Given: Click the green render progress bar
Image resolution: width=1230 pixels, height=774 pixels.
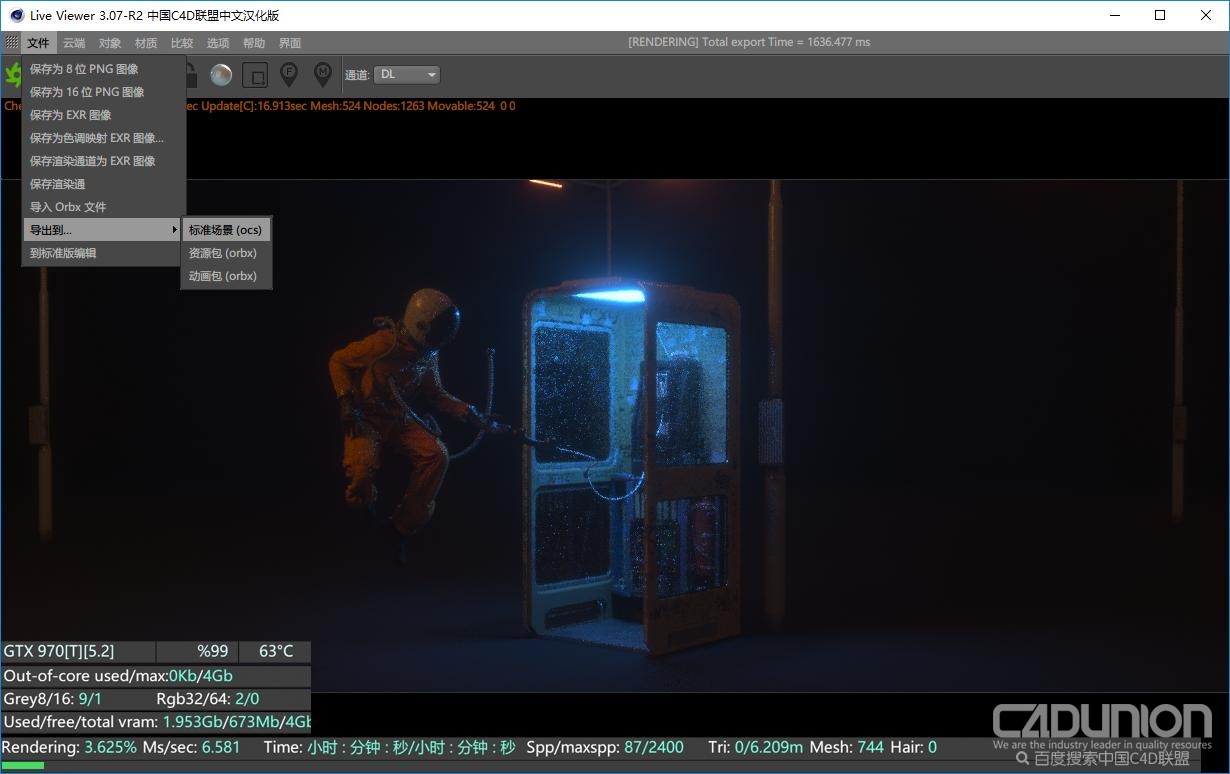Looking at the screenshot, I should tap(24, 765).
